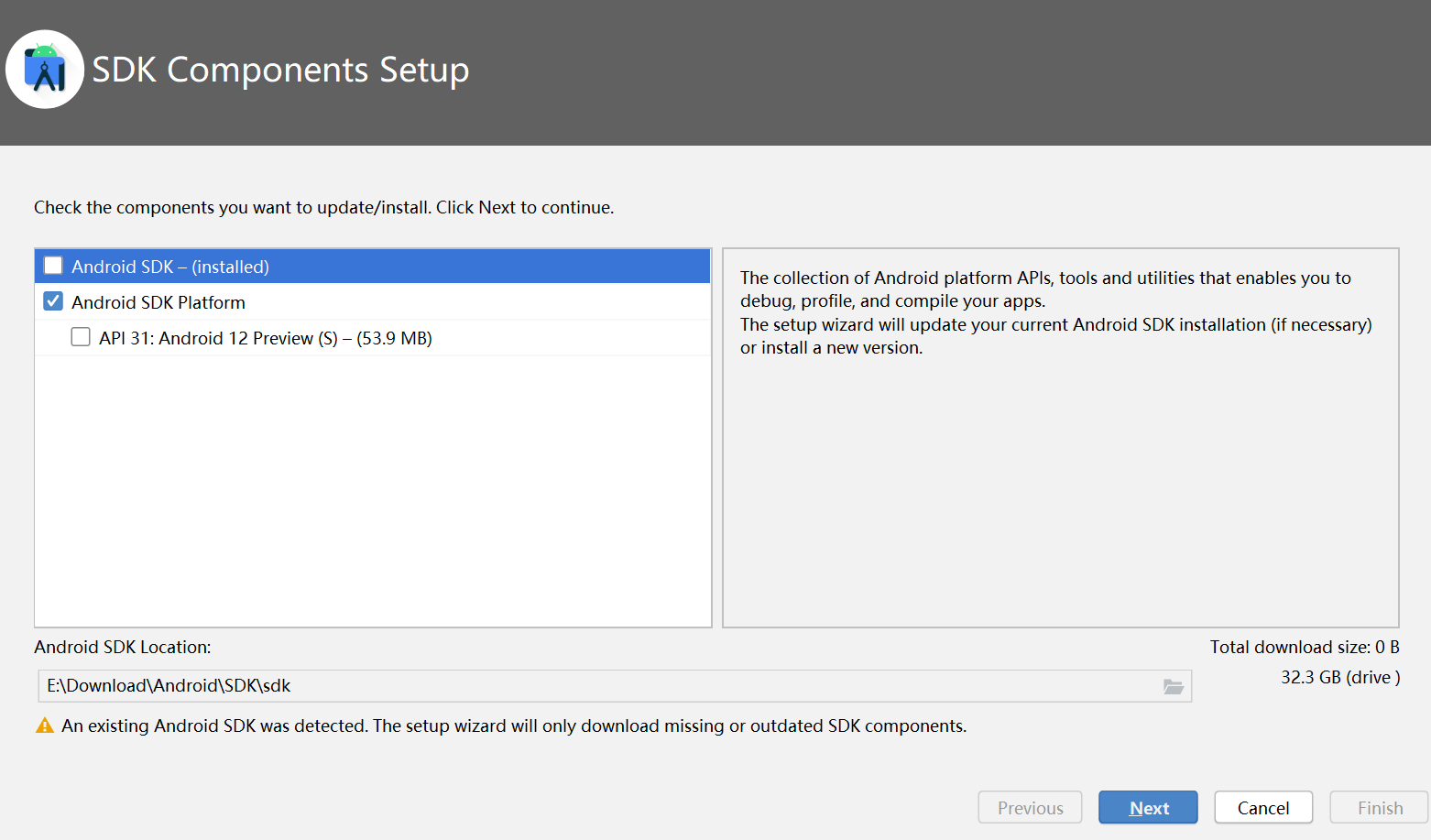Click the Android SDK Location label

click(123, 647)
